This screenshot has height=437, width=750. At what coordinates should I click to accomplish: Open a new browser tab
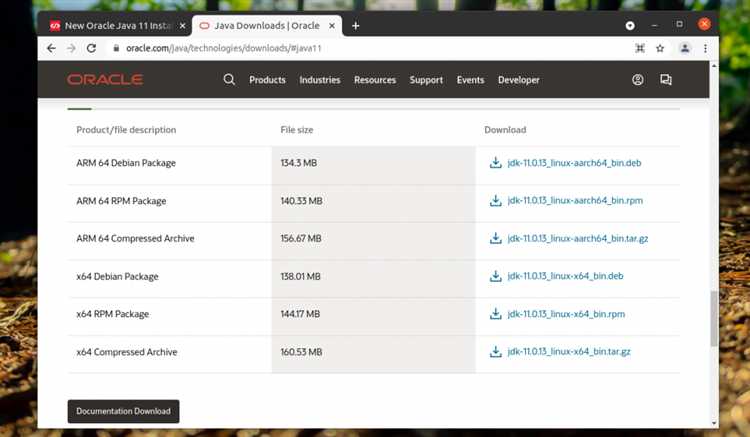tap(355, 25)
